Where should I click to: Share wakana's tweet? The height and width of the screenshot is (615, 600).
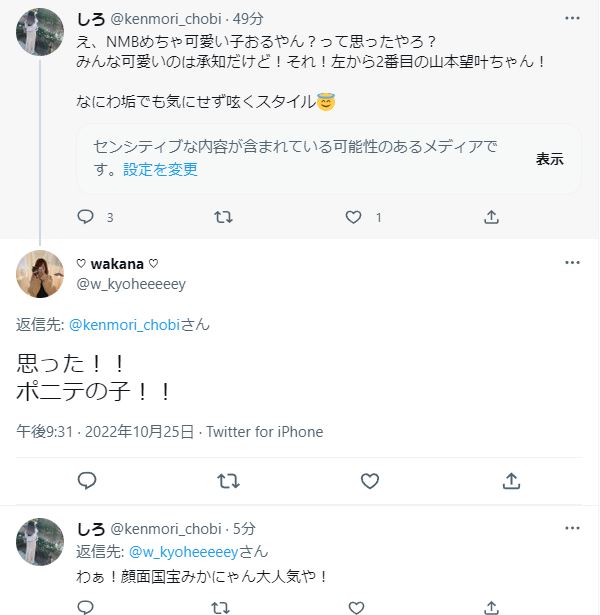511,481
